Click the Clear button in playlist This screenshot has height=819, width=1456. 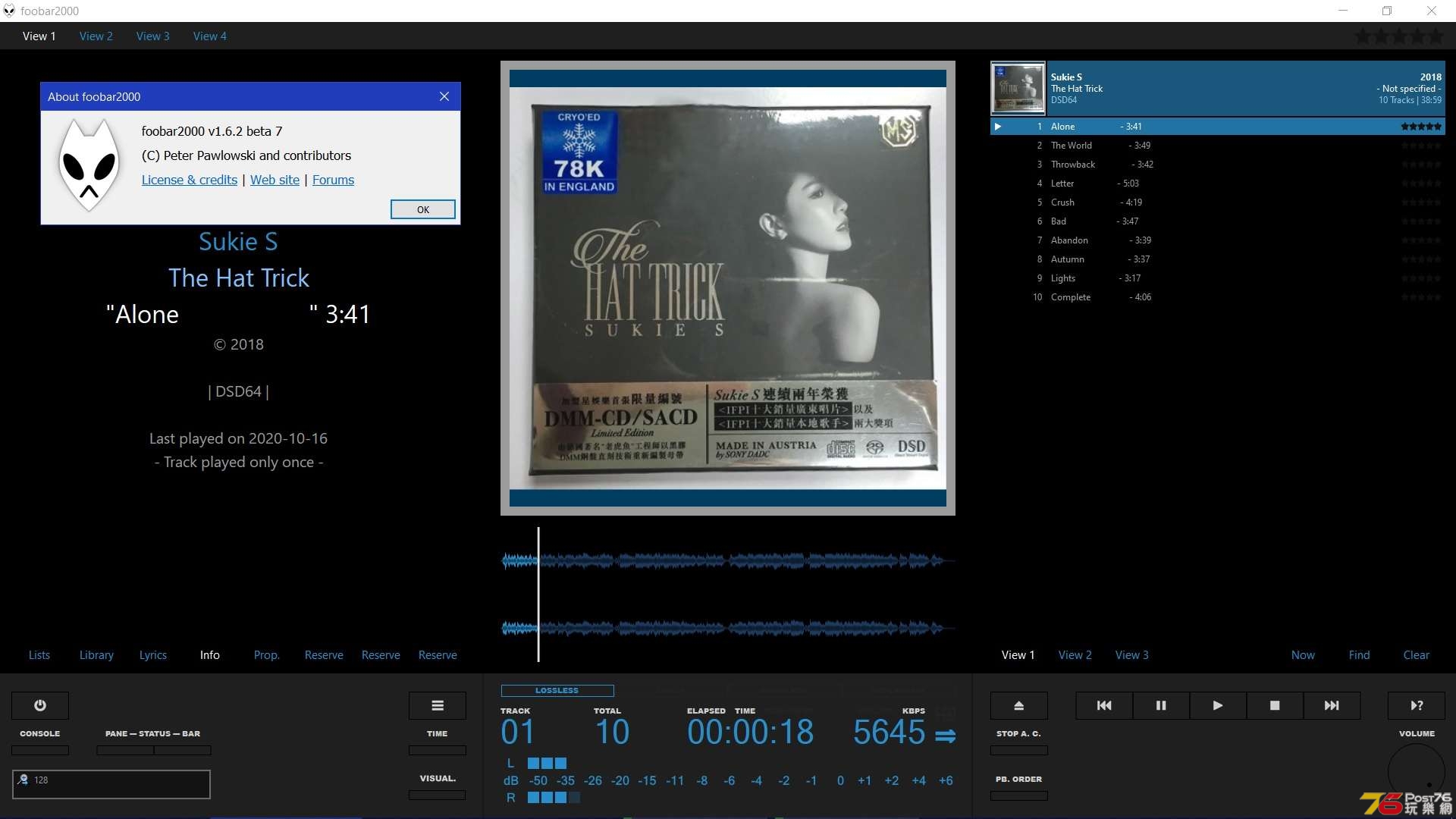click(1416, 655)
